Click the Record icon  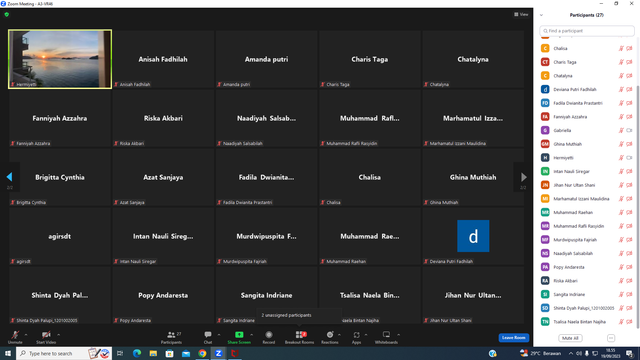(x=269, y=335)
